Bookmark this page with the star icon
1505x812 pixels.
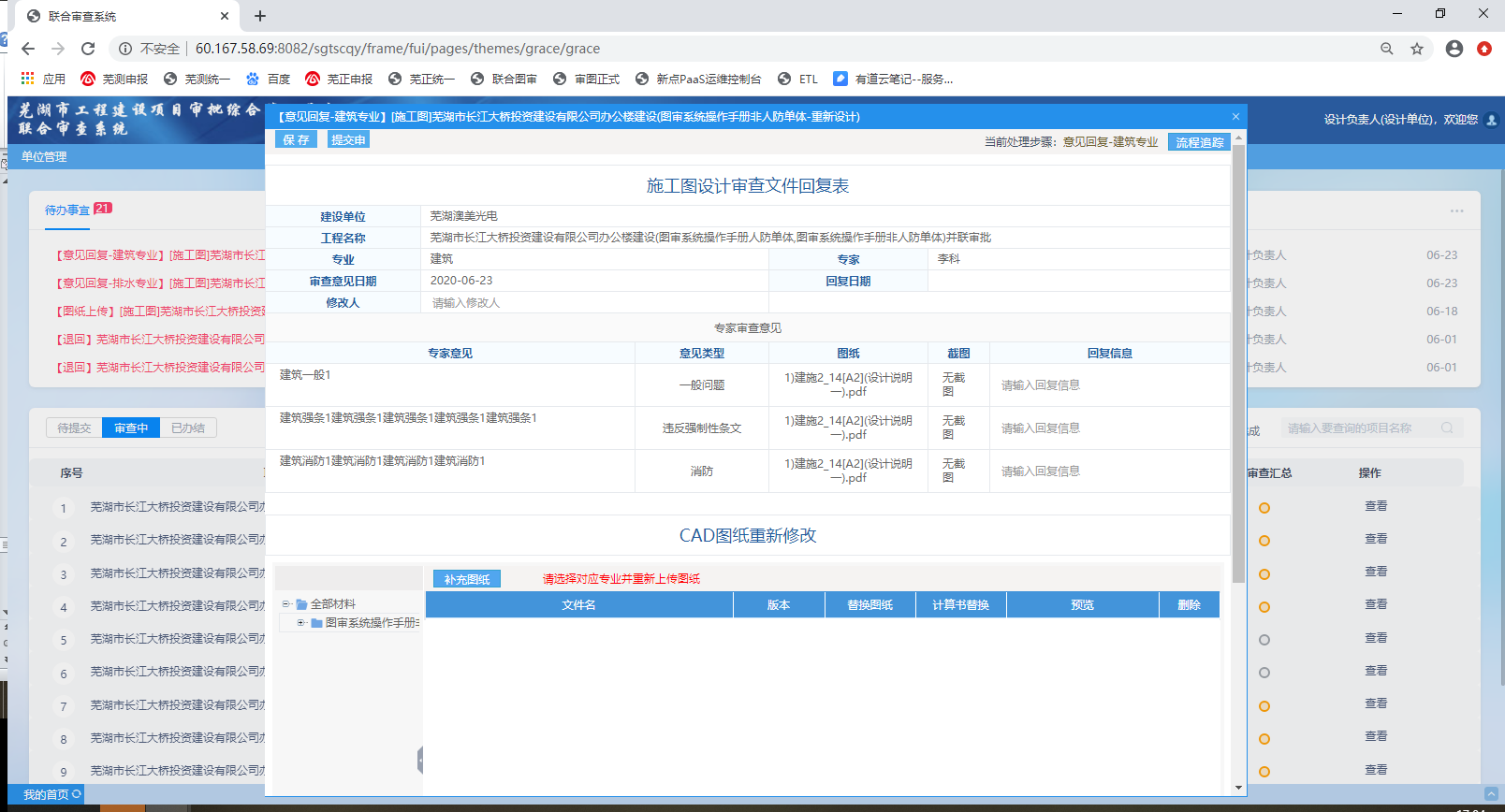tap(1417, 49)
